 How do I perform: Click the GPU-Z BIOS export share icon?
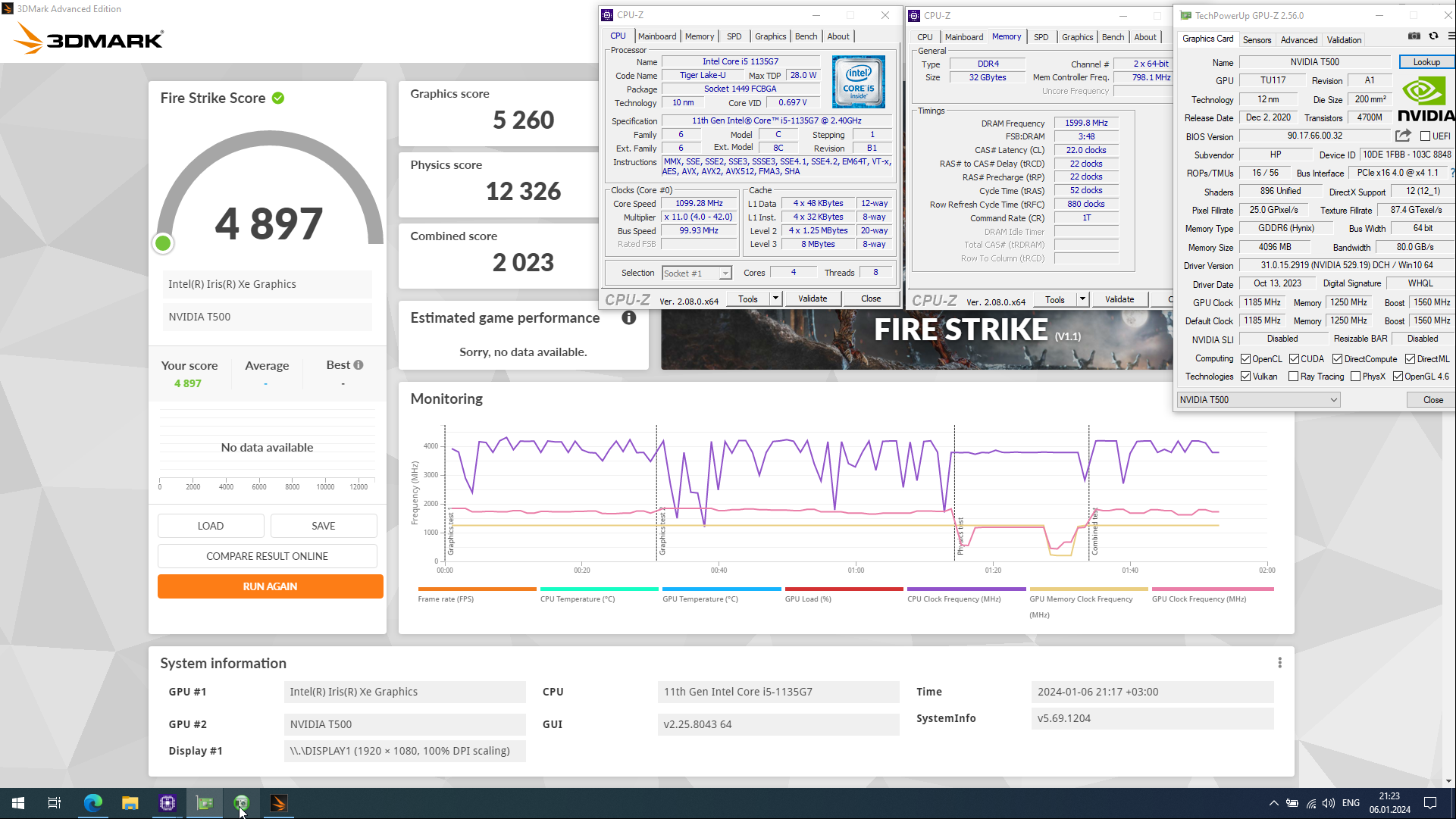[1403, 136]
